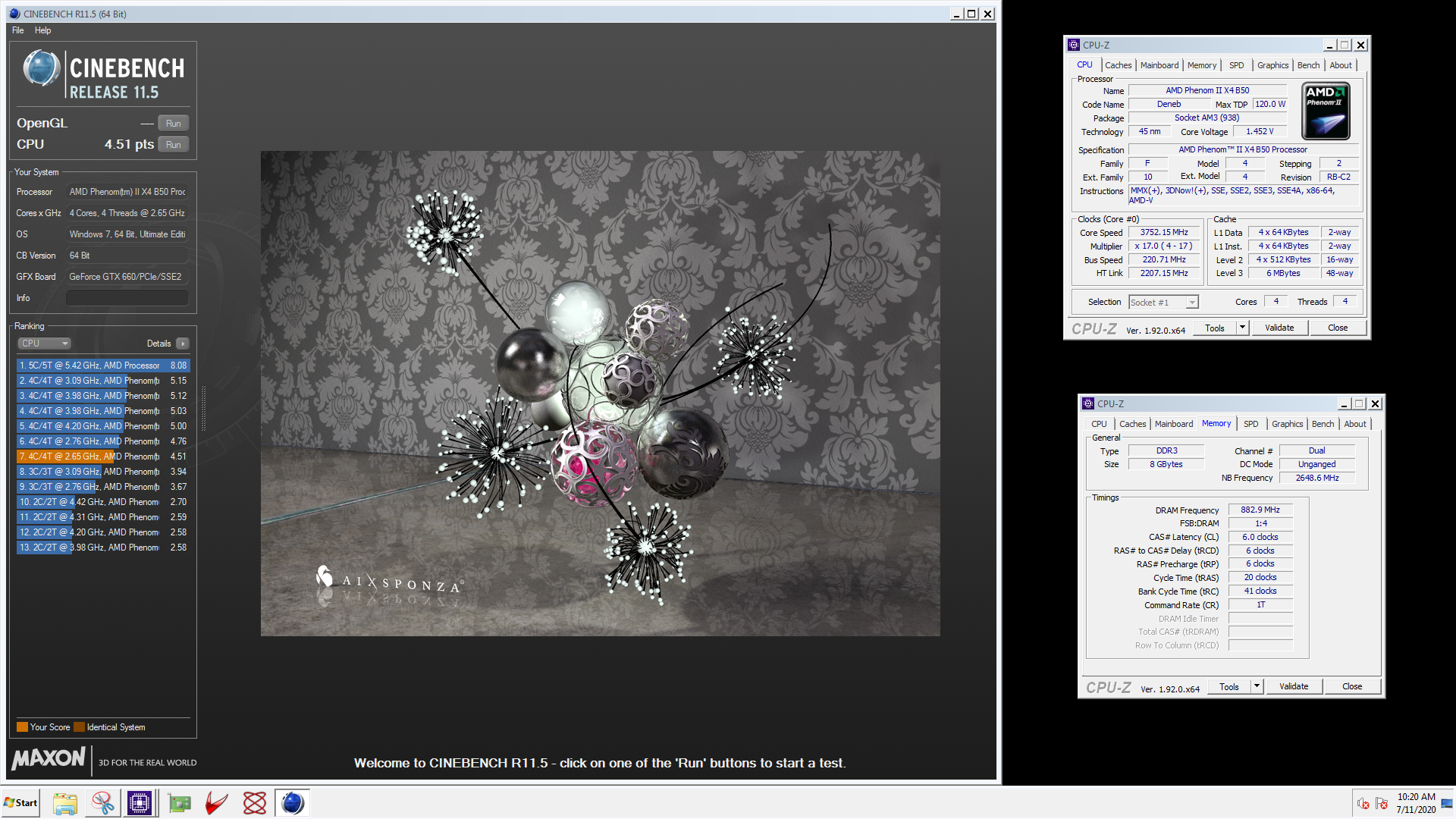This screenshot has height=819, width=1456.
Task: Expand the ranking Details arrow
Action: (x=183, y=344)
